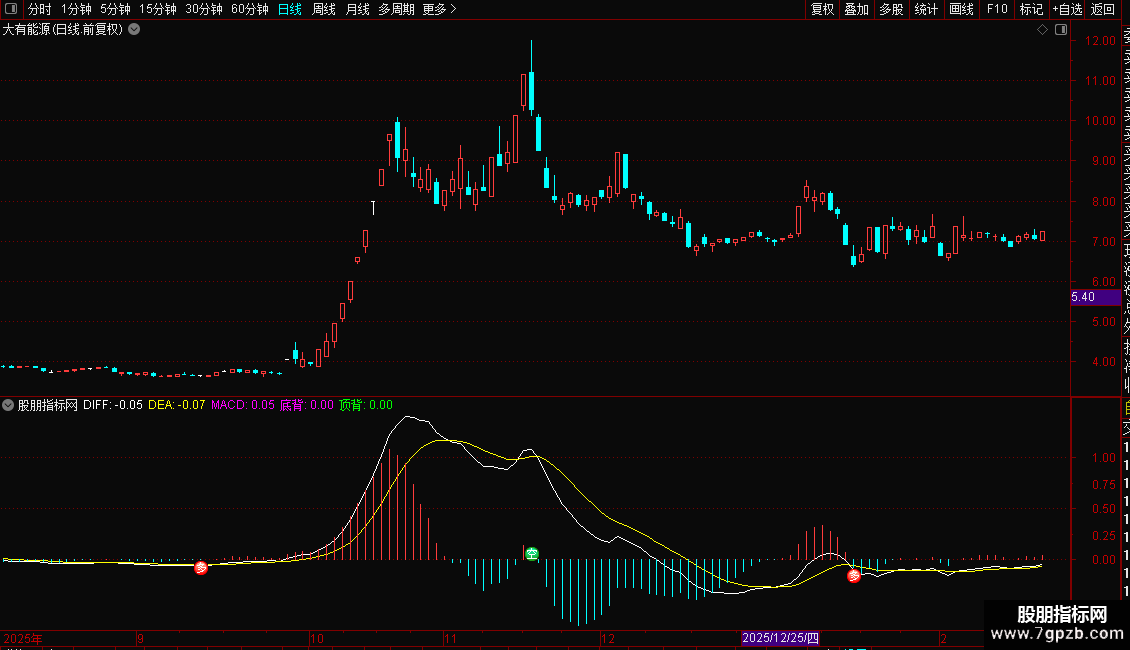Select the 1分钟 period
This screenshot has width=1130, height=650.
(76, 9)
